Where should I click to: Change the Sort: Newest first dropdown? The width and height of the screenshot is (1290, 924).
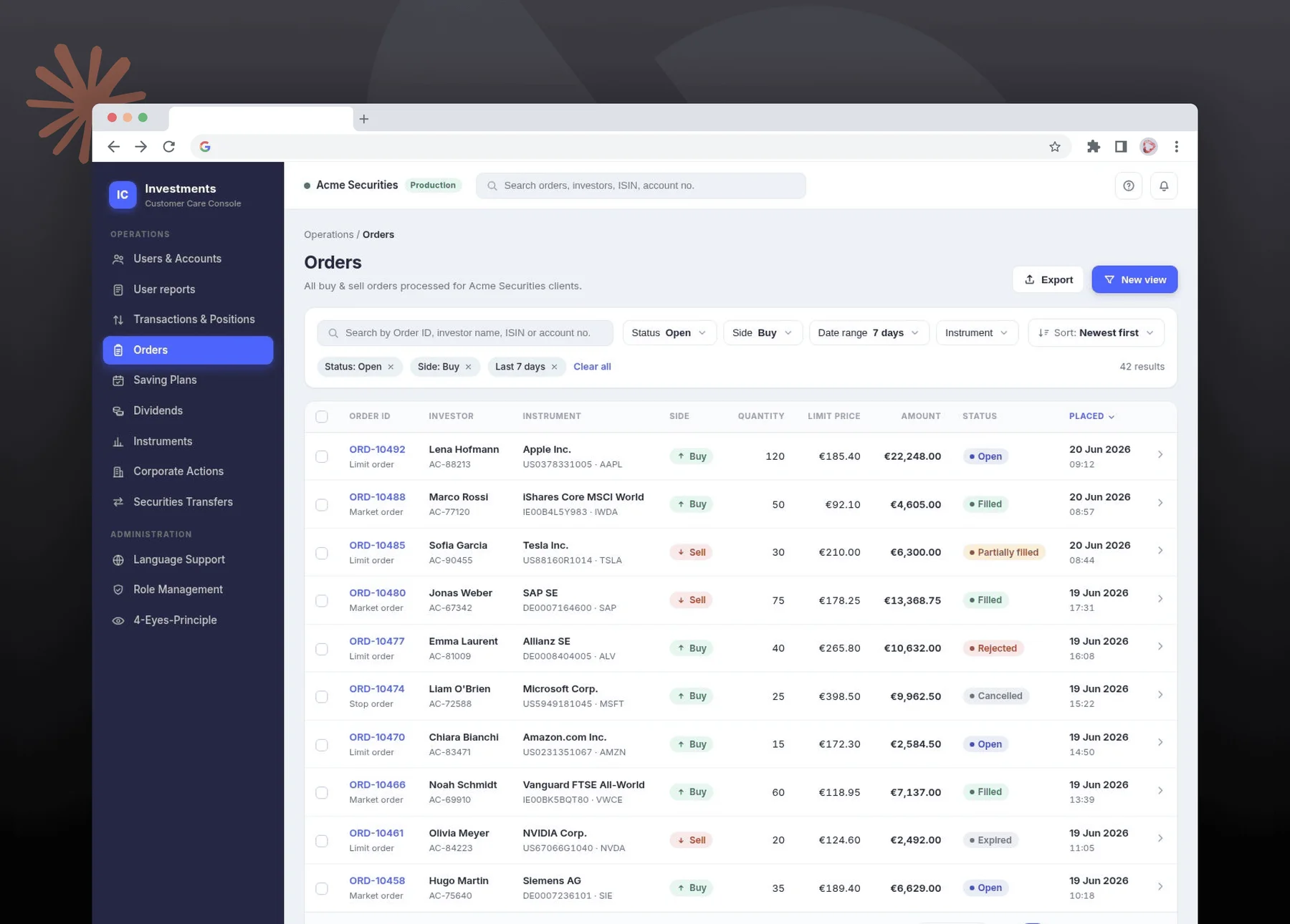point(1096,333)
